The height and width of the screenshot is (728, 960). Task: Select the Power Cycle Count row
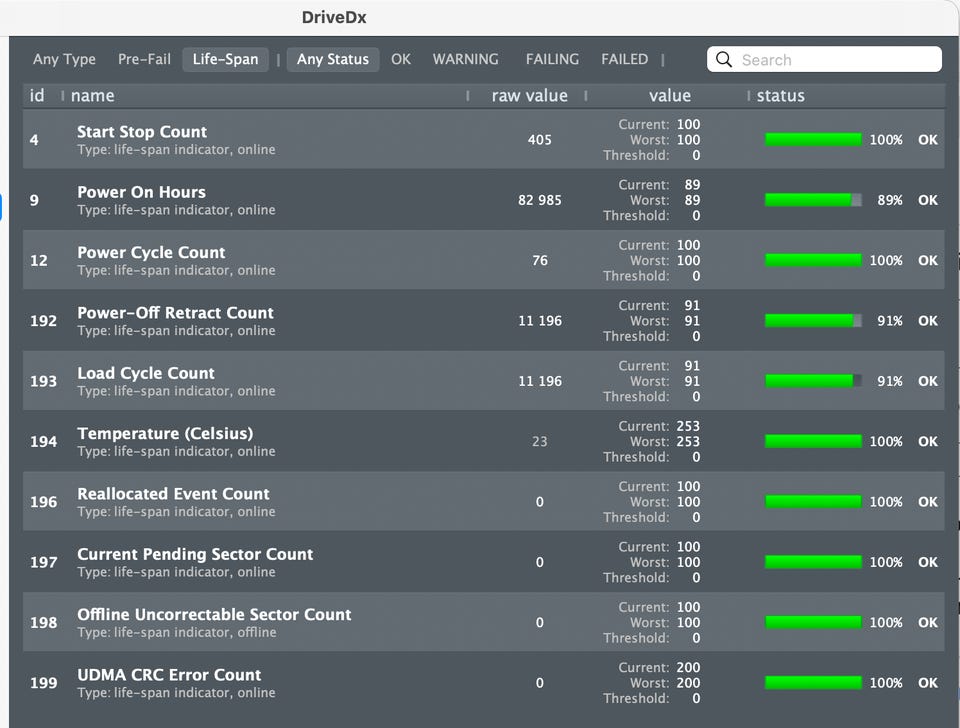(x=484, y=260)
